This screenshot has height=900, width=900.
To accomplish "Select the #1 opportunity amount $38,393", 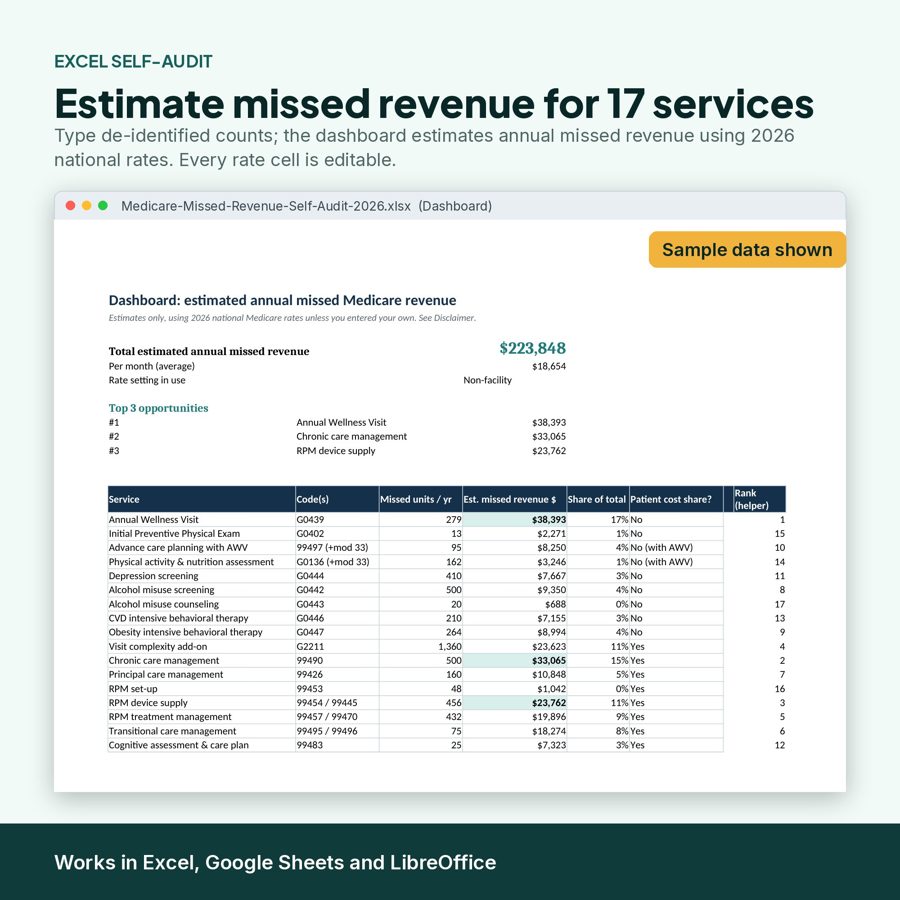I will (548, 422).
